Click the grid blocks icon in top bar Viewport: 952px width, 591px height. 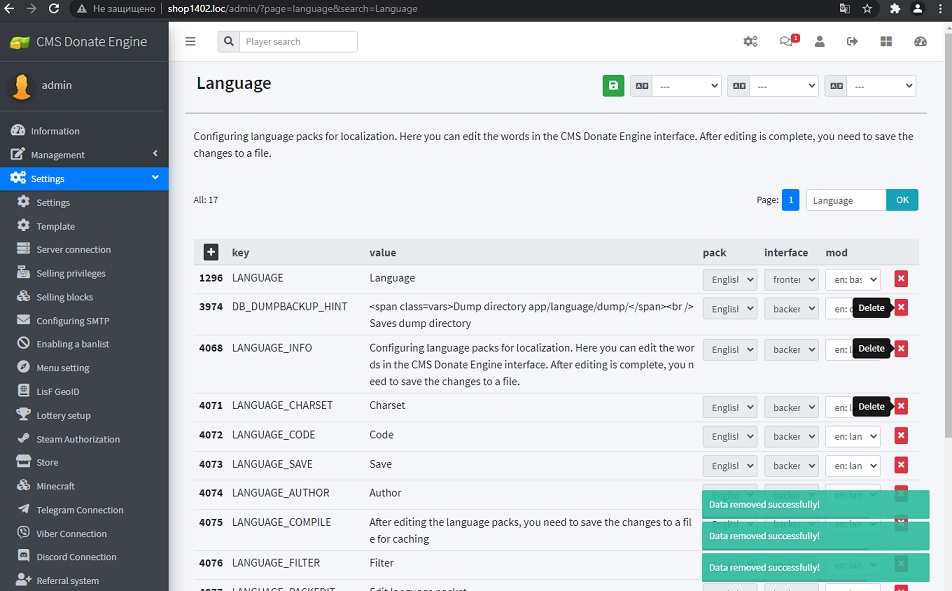coord(886,42)
